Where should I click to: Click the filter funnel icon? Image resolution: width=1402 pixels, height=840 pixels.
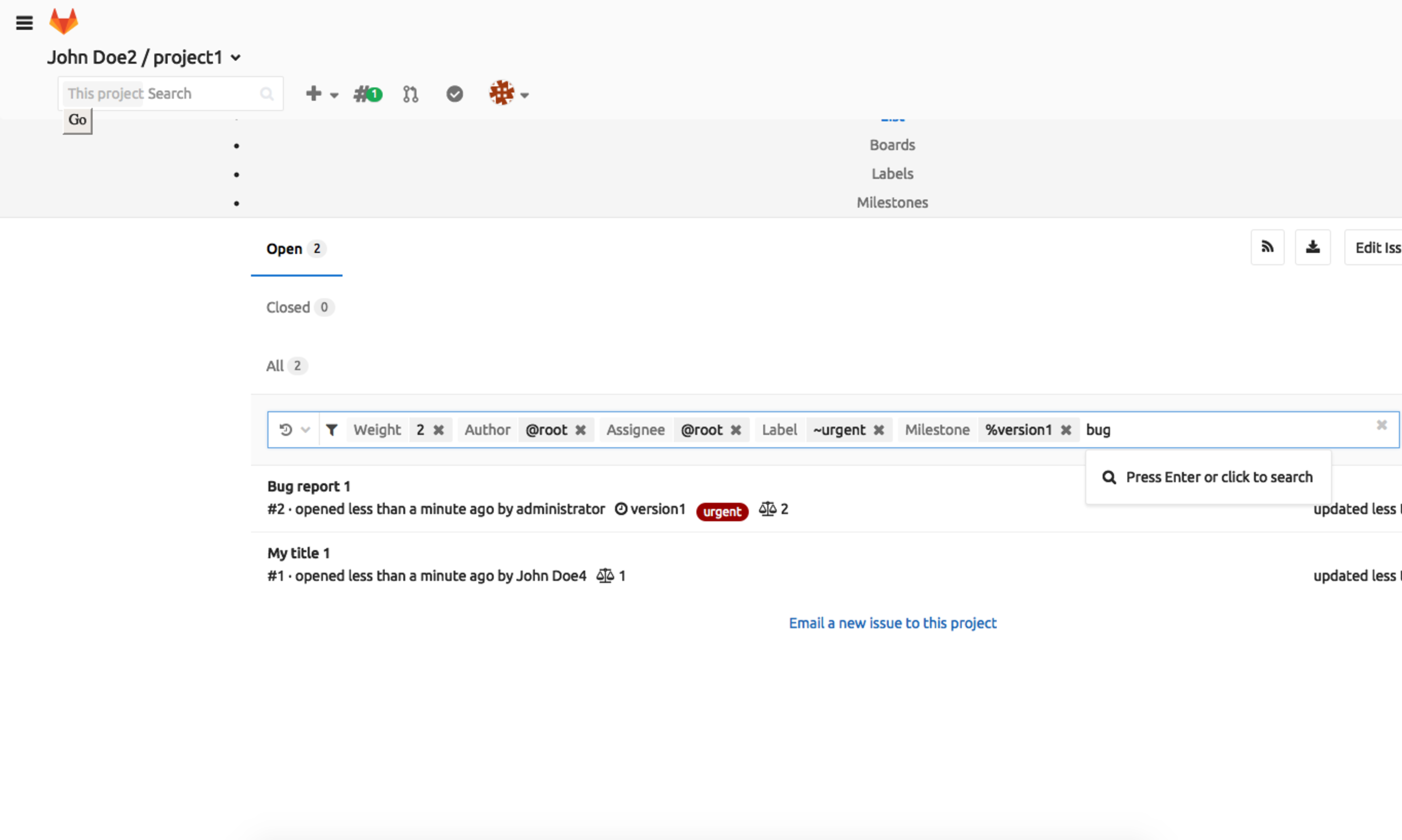point(332,430)
